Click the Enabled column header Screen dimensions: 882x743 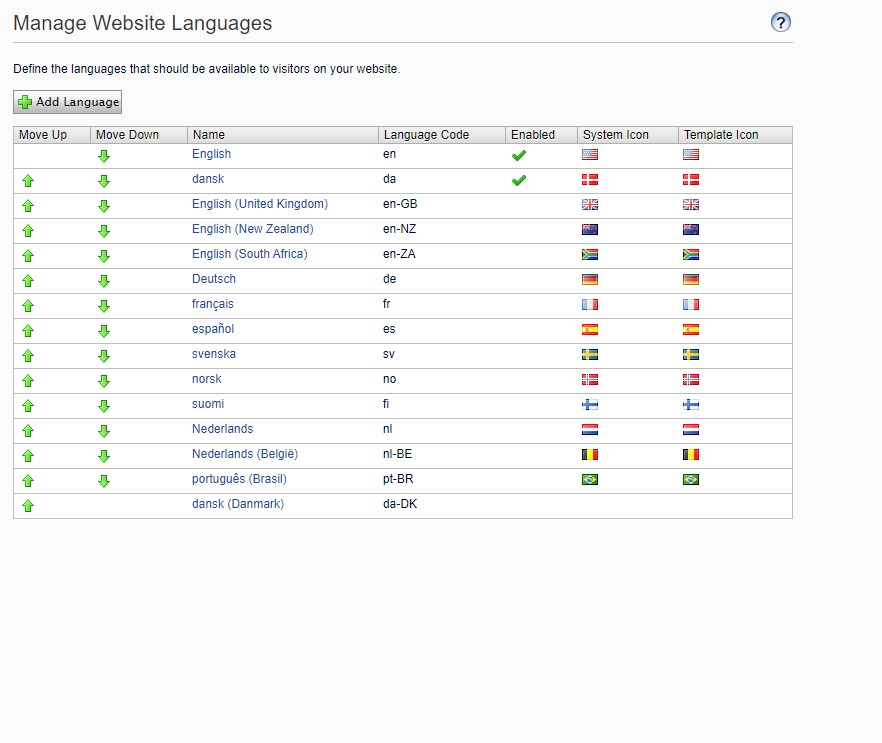click(x=532, y=135)
